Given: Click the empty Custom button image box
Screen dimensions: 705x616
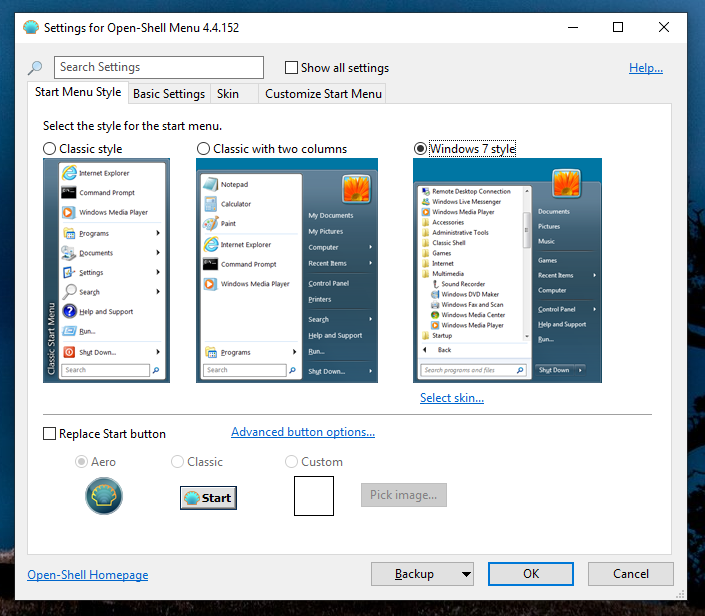Looking at the screenshot, I should coord(314,496).
